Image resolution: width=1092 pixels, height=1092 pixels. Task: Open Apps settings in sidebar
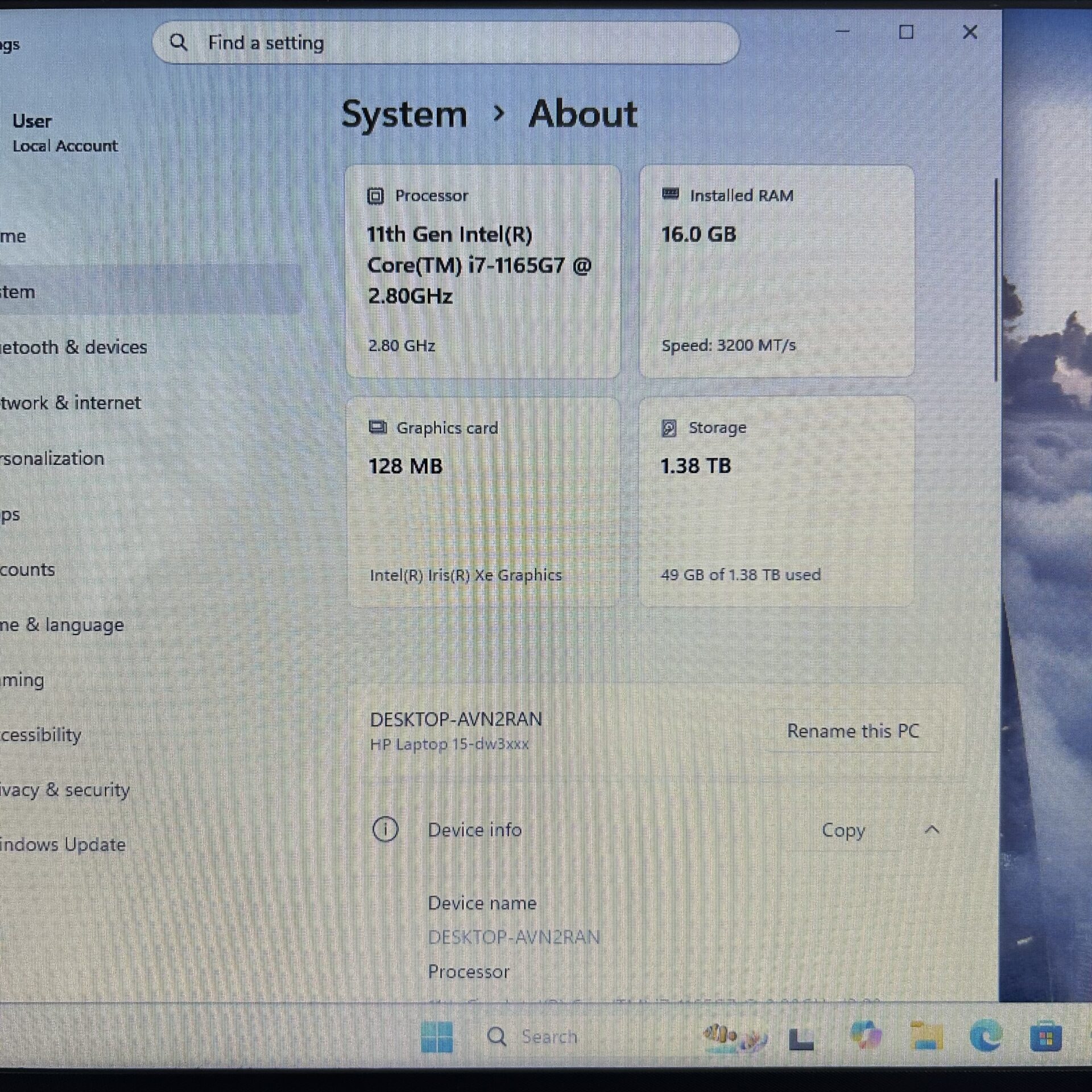pyautogui.click(x=10, y=514)
